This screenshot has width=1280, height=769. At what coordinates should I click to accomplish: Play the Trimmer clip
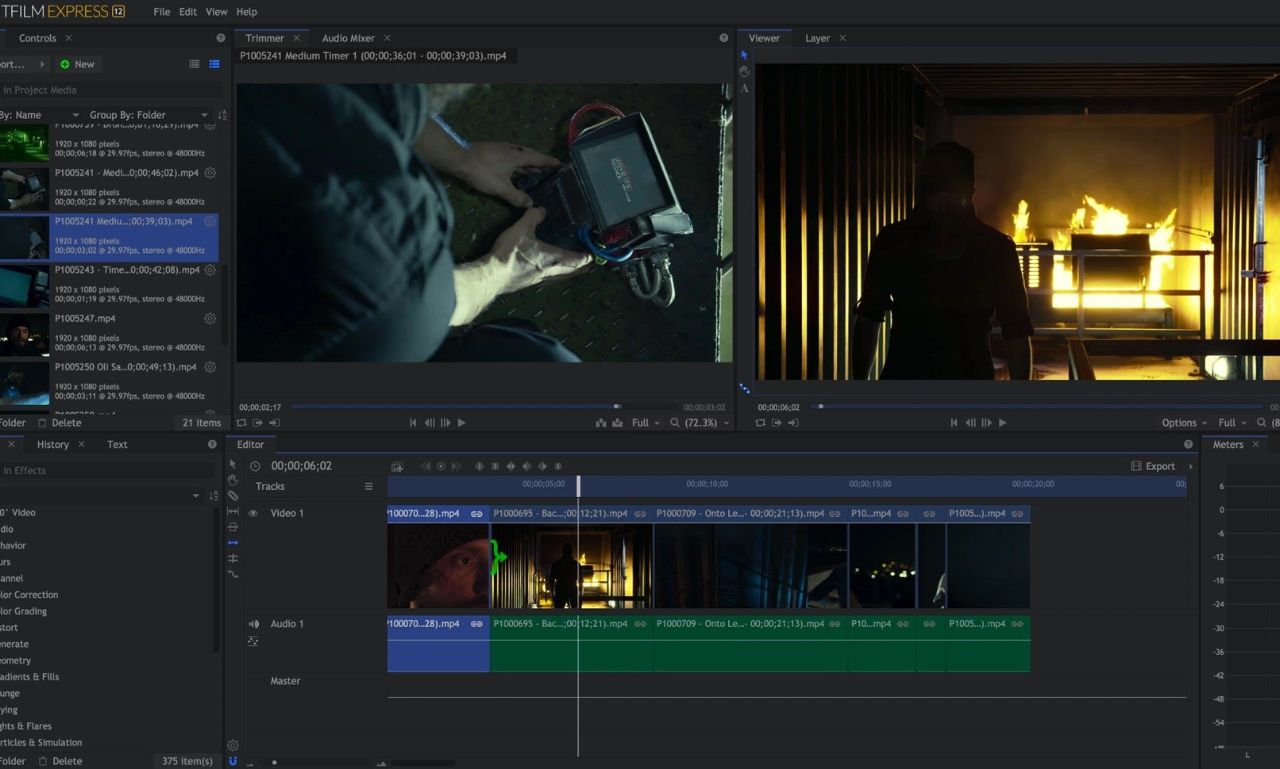[461, 423]
